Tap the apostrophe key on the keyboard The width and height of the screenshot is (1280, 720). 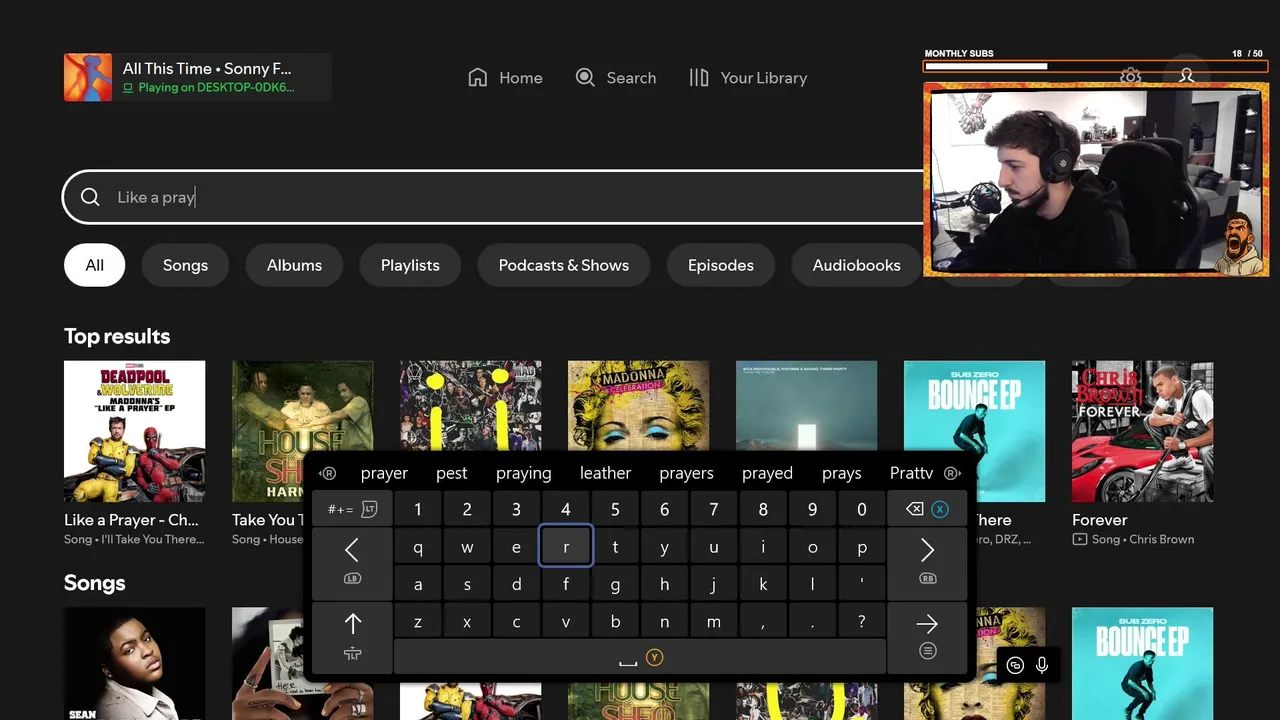coord(861,584)
